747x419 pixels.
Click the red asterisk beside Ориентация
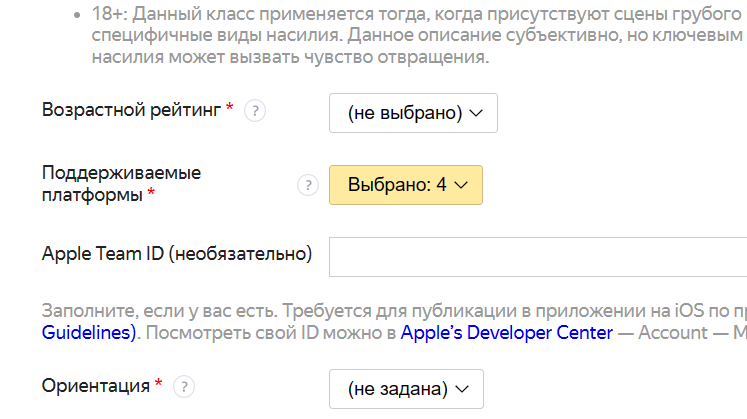[x=159, y=382]
